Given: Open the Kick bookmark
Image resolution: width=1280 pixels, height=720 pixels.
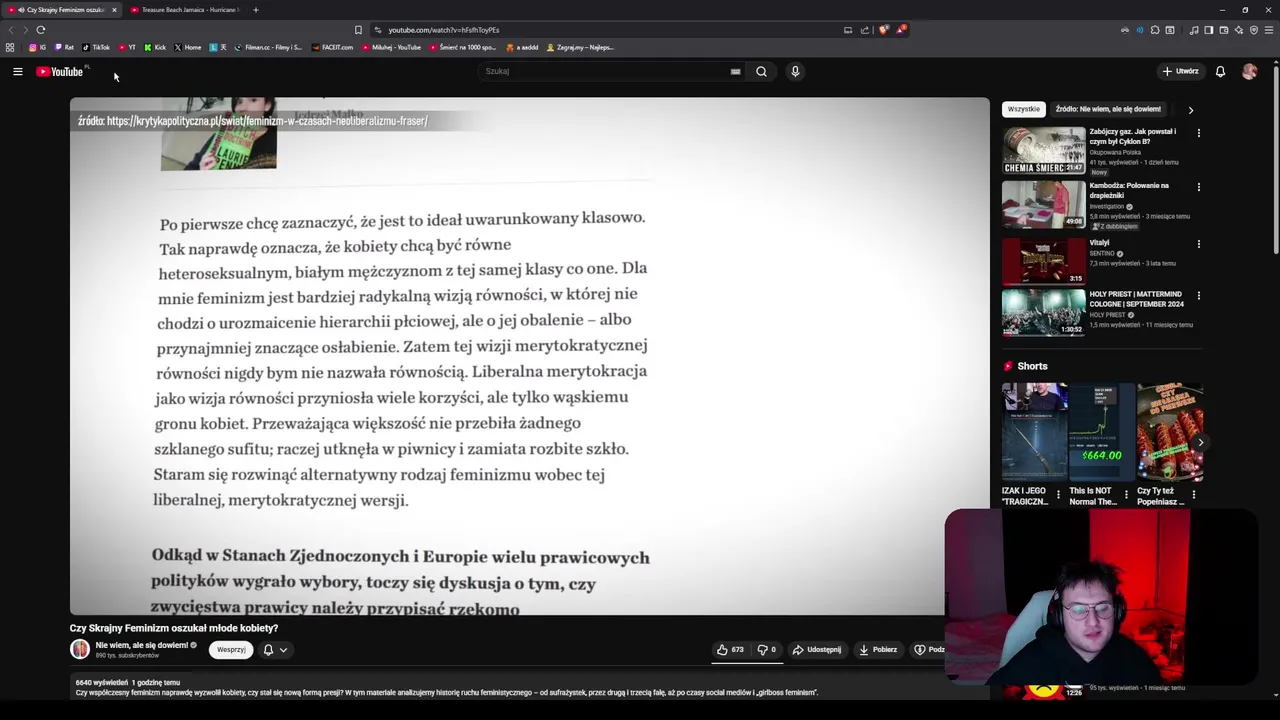Looking at the screenshot, I should [x=155, y=47].
